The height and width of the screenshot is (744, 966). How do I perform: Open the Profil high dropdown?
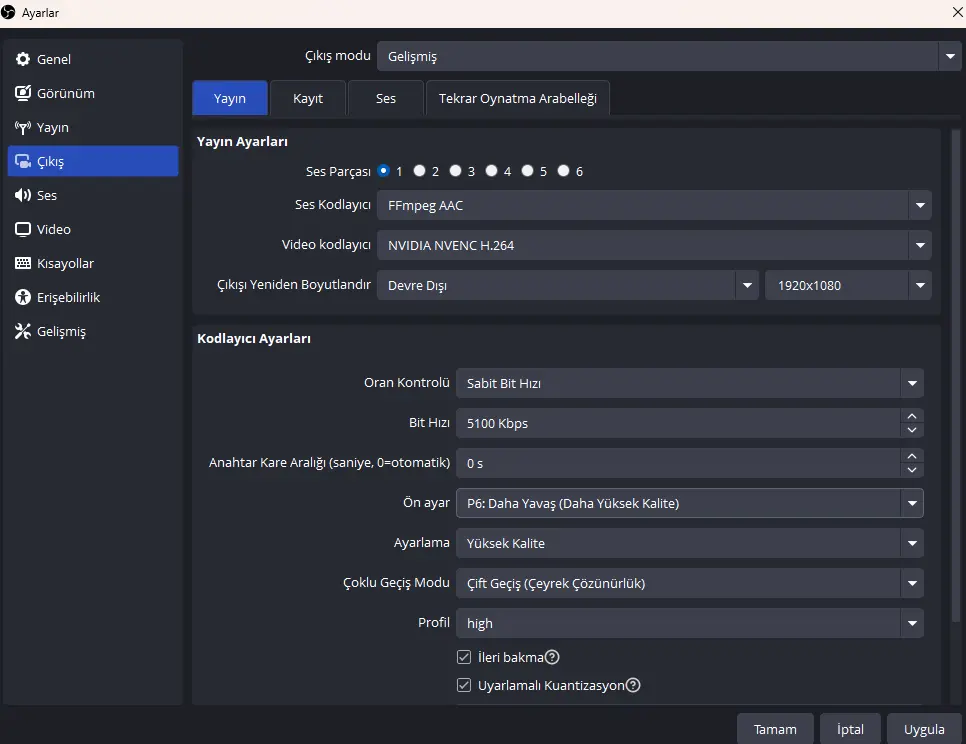tap(690, 623)
